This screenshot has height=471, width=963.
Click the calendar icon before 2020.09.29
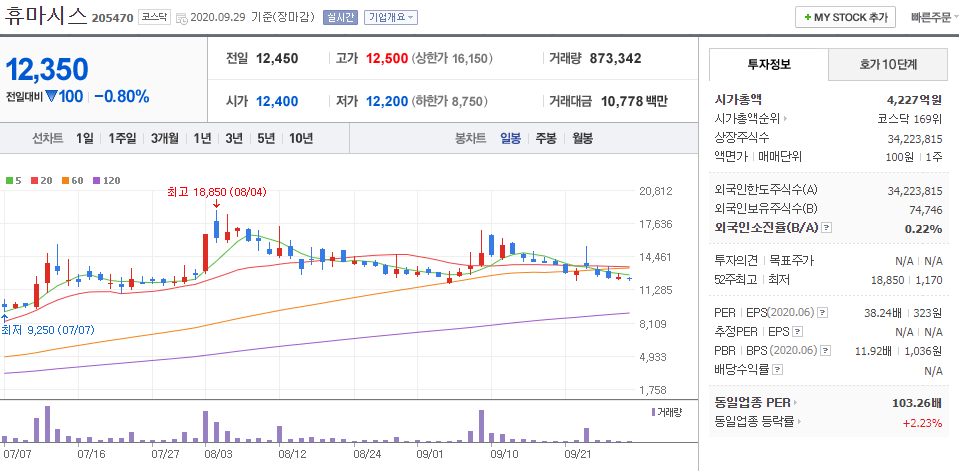point(181,18)
